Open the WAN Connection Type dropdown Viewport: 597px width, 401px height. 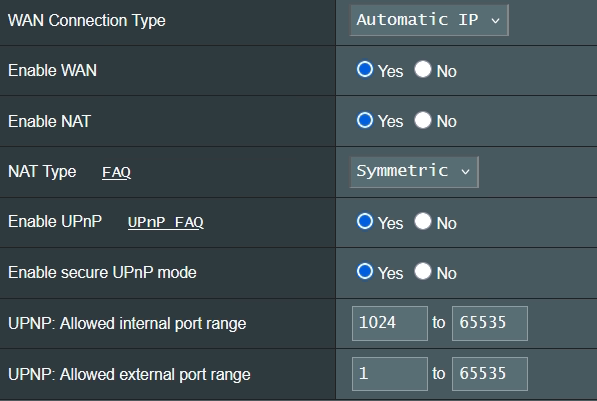(429, 20)
